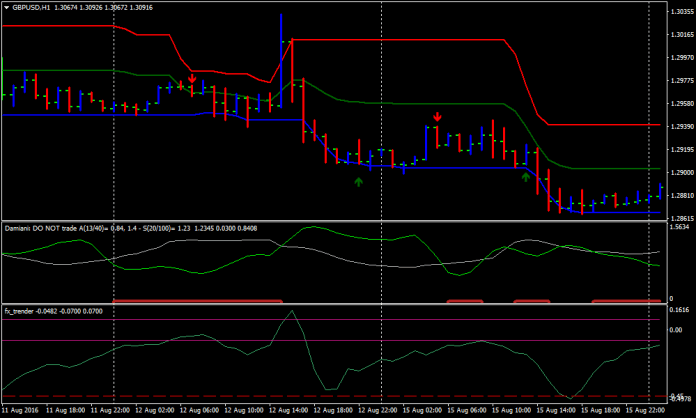Click the 1.30355 price on the price axis

679,14
